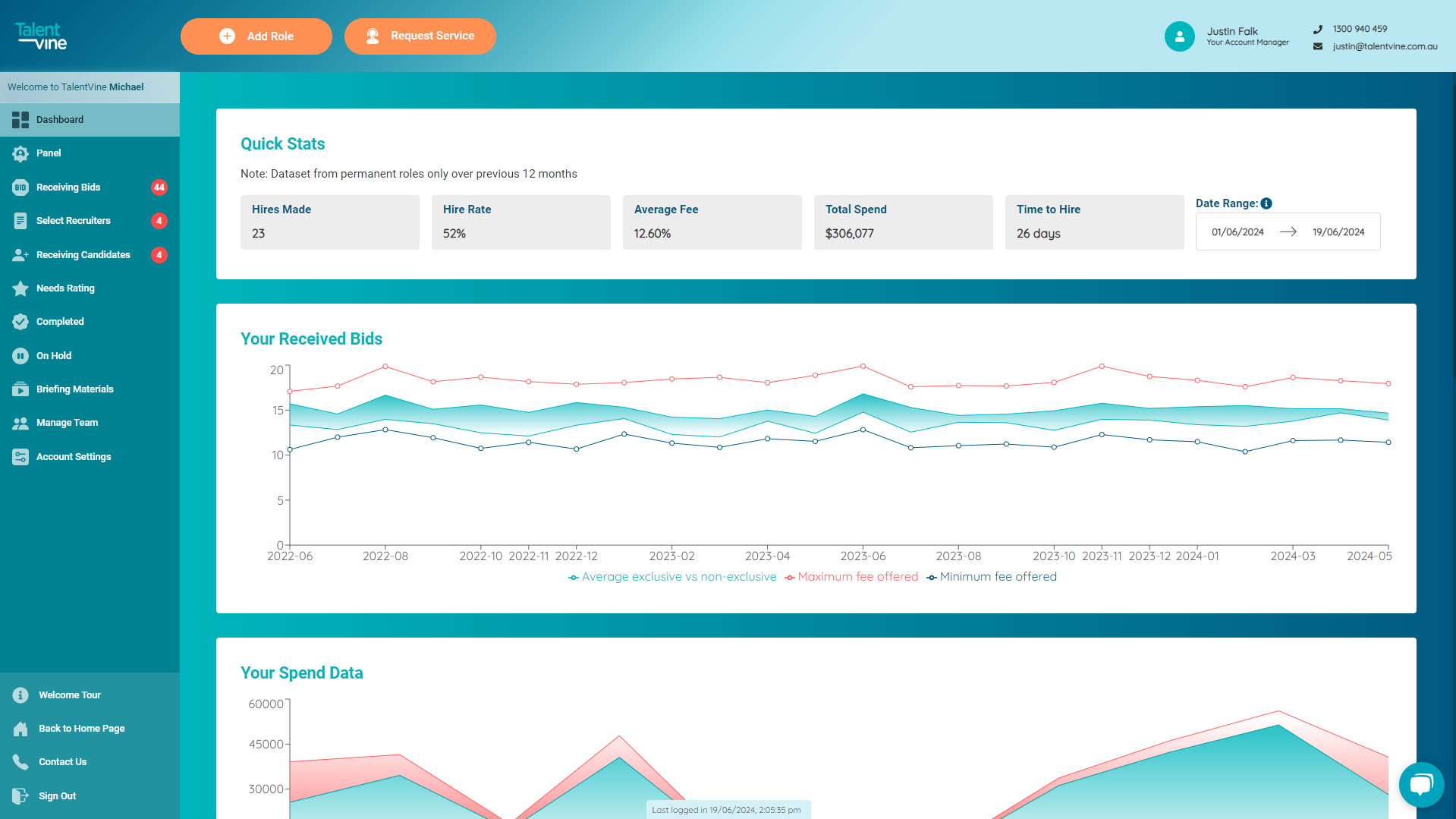Select Receiving Candidates from the sidebar

[x=20, y=254]
